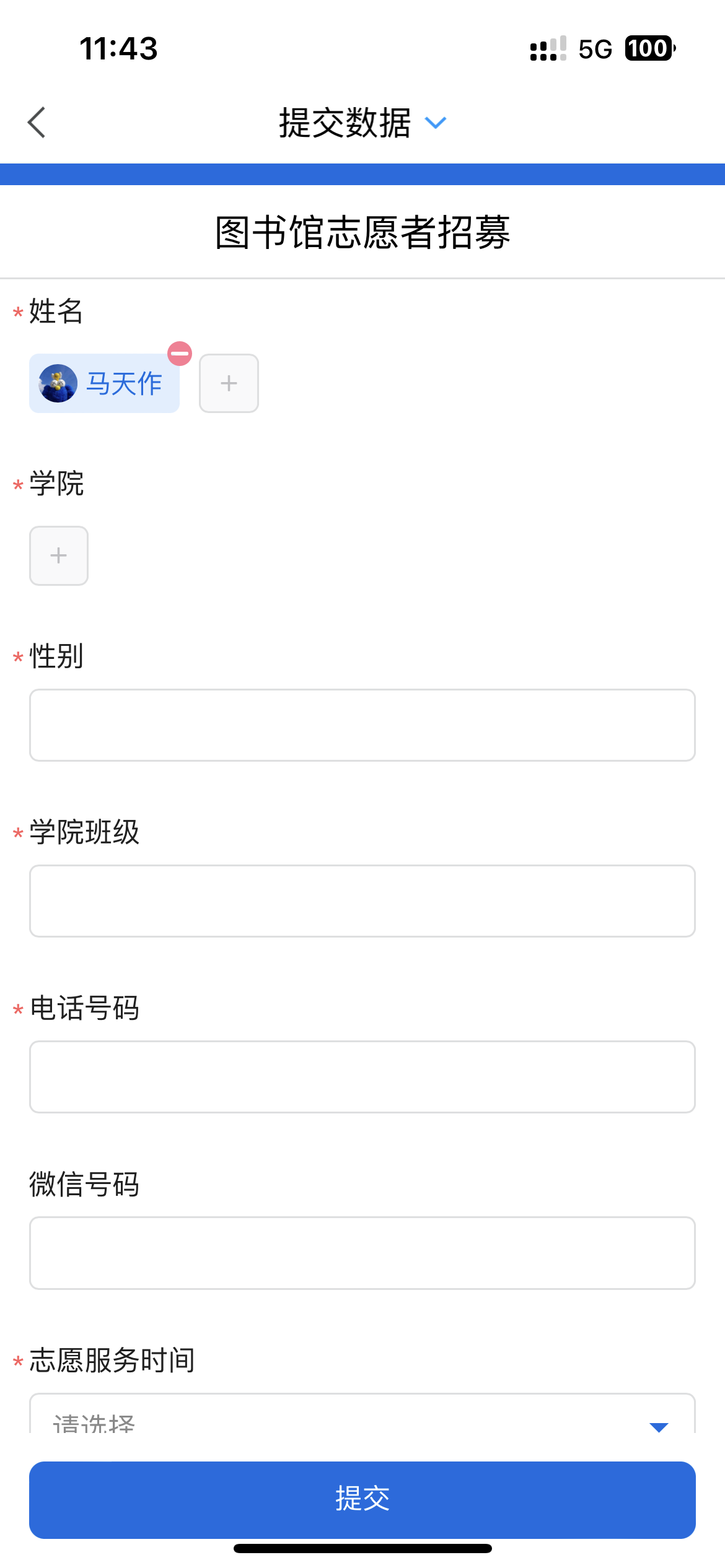Click the blue triangle arrow under 志愿服务时间

(658, 1426)
